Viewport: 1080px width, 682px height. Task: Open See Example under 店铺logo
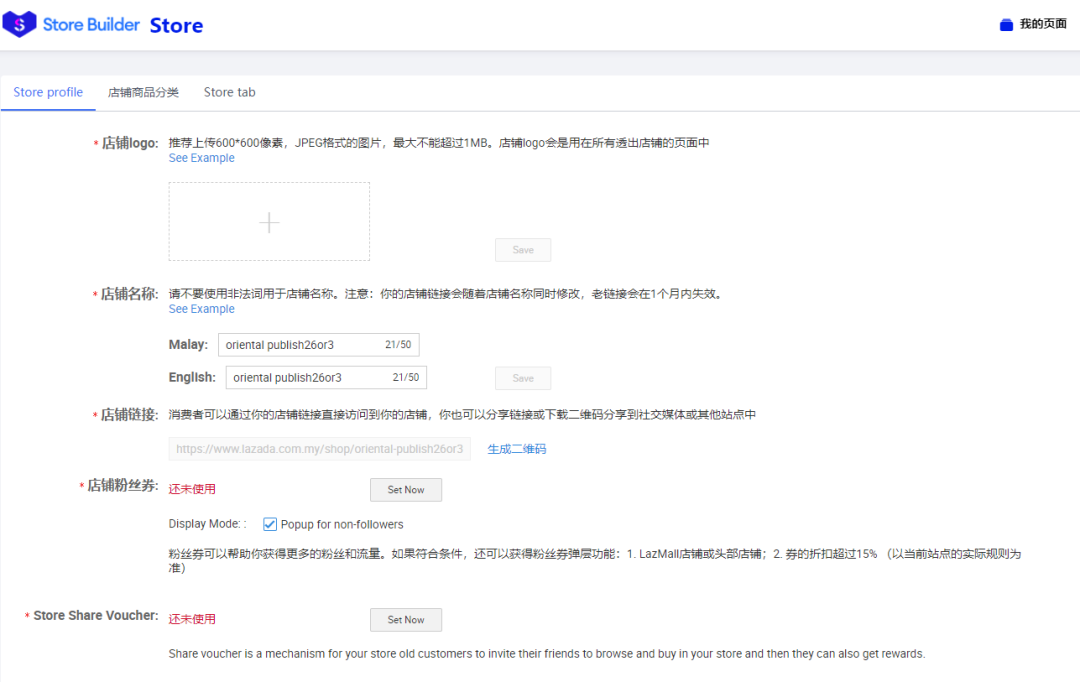tap(201, 157)
